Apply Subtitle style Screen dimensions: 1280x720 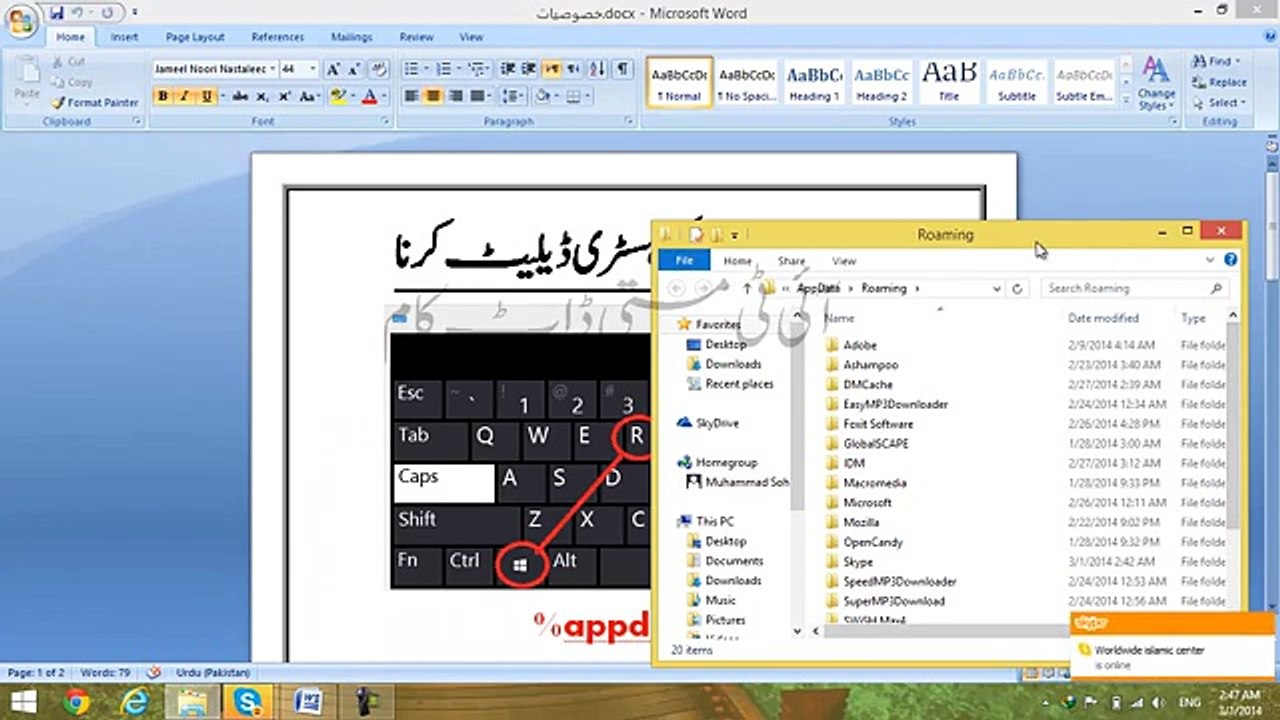click(1017, 81)
